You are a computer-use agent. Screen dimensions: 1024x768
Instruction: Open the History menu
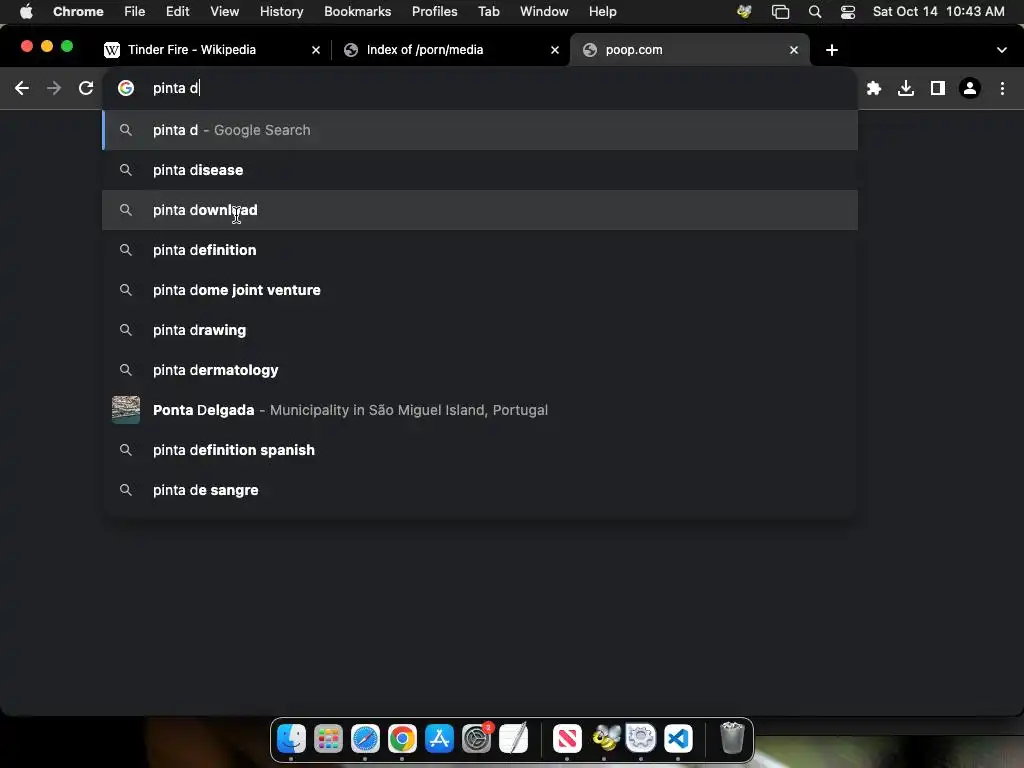[281, 12]
